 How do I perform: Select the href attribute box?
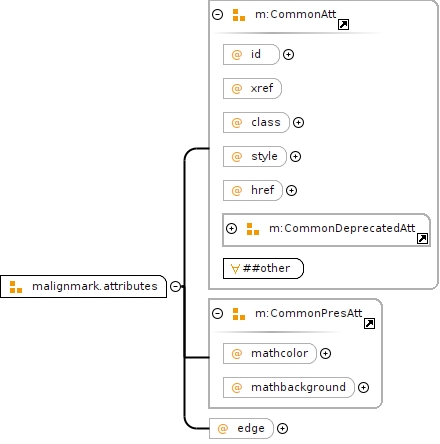coord(253,190)
